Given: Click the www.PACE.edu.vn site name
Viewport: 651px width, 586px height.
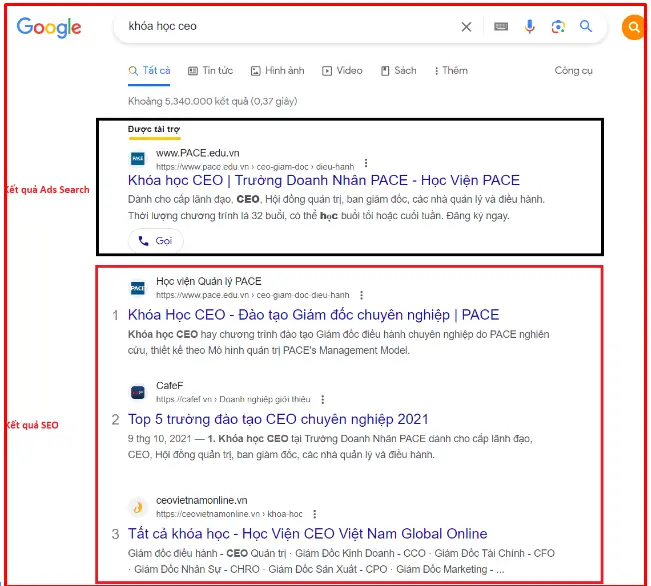Looking at the screenshot, I should coord(198,153).
